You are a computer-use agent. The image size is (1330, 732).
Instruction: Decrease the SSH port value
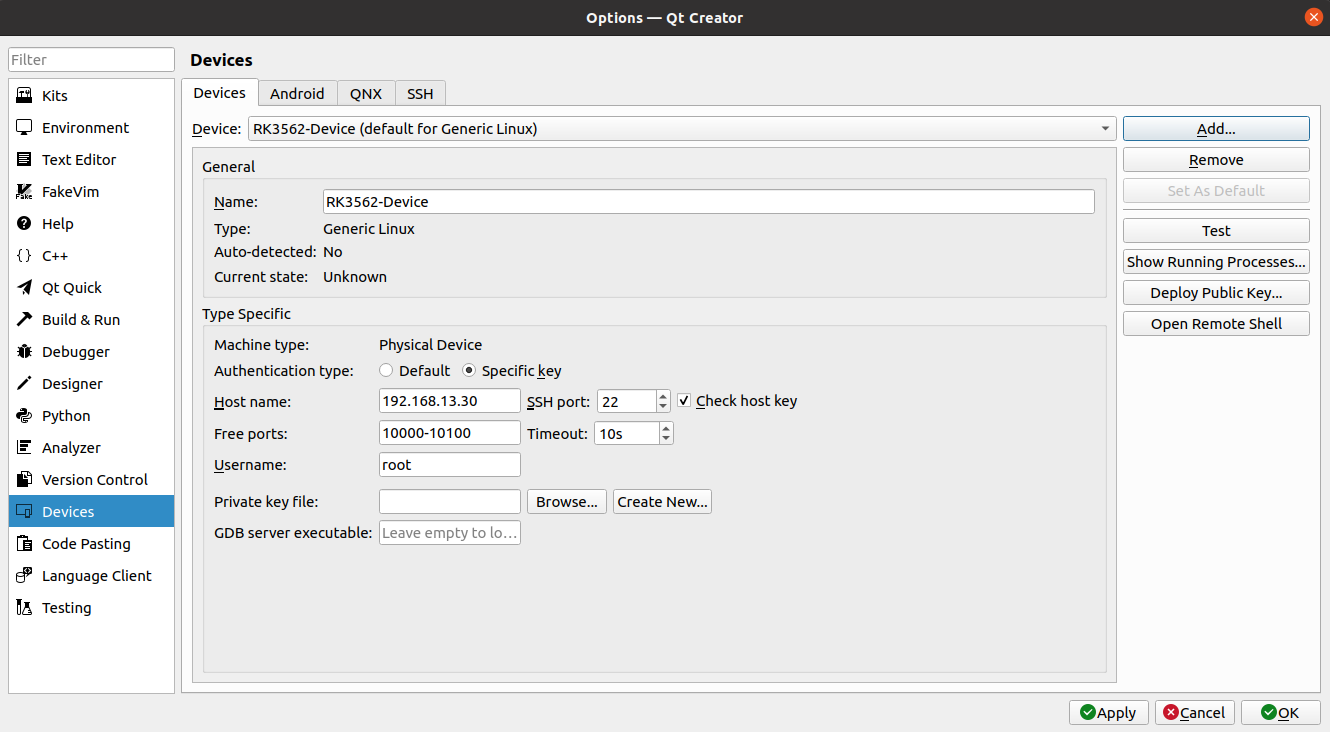pyautogui.click(x=663, y=407)
